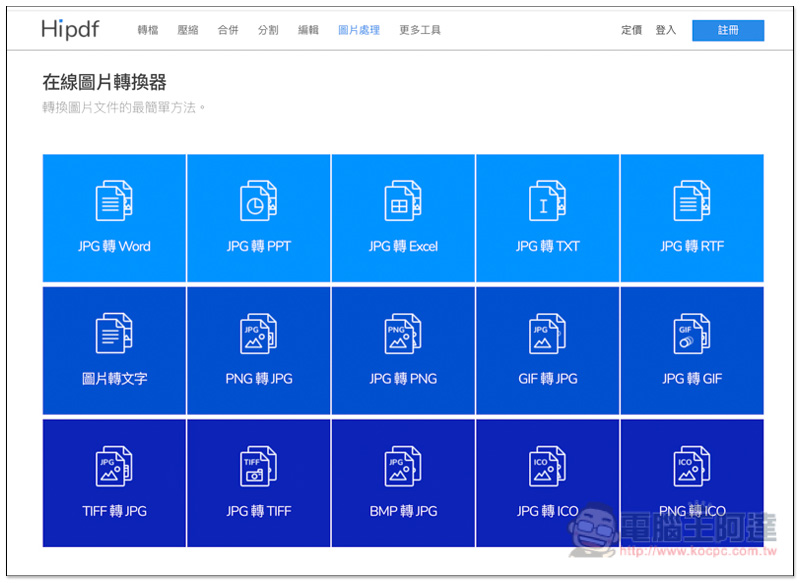Click the PNG 轉 ICO image icon
800x583 pixels.
tap(692, 466)
